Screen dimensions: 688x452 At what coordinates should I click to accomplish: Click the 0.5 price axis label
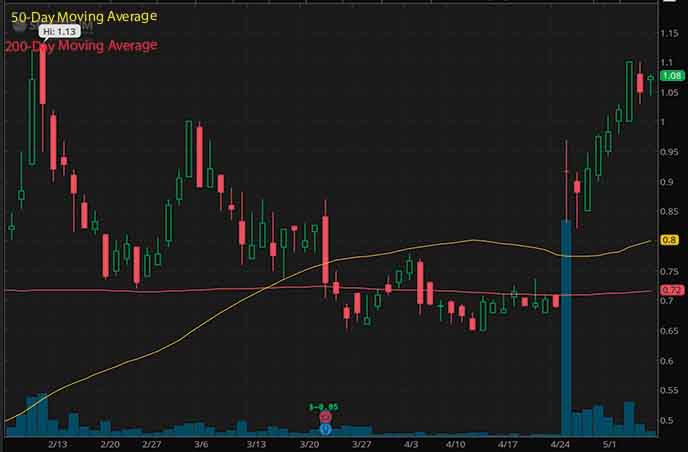[666, 420]
